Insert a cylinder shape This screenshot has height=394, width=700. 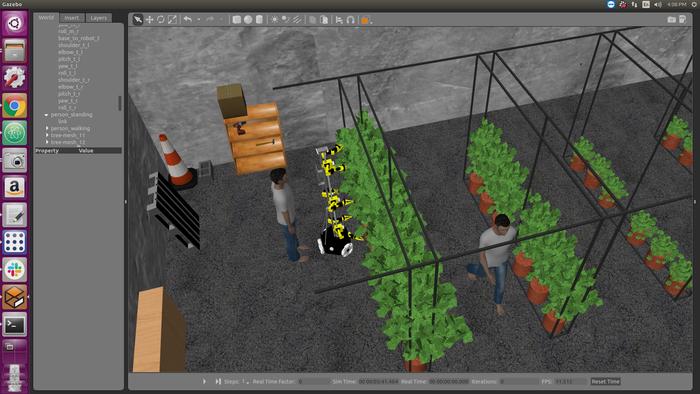259,20
